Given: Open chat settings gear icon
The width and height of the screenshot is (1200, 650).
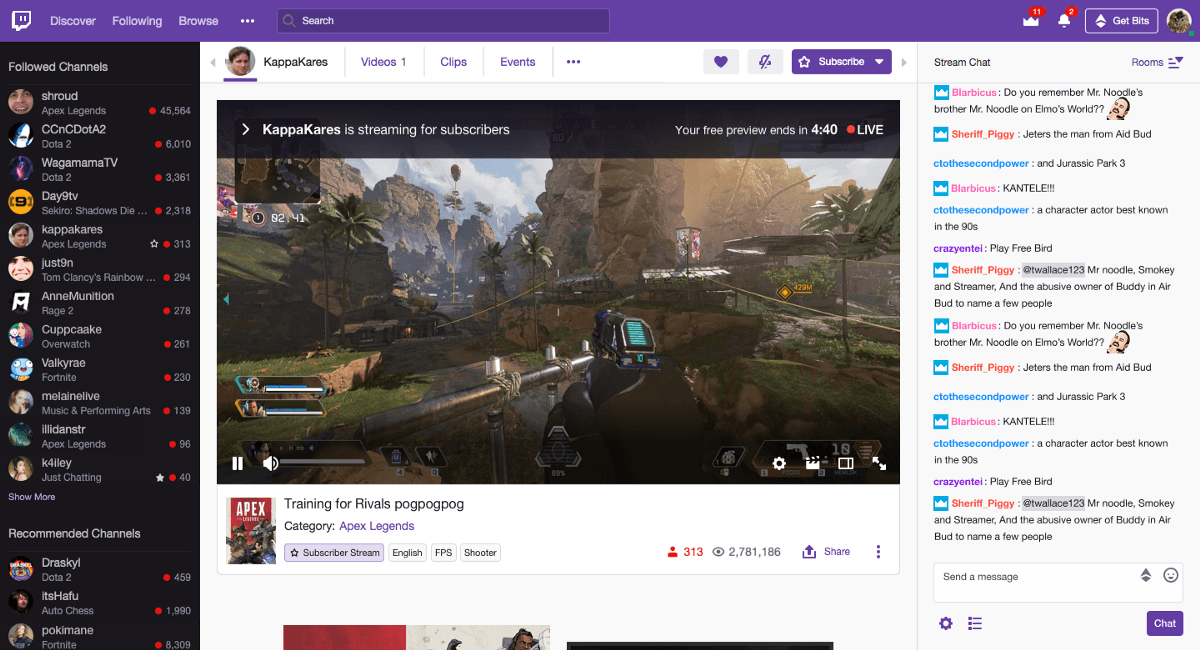Looking at the screenshot, I should [x=946, y=624].
